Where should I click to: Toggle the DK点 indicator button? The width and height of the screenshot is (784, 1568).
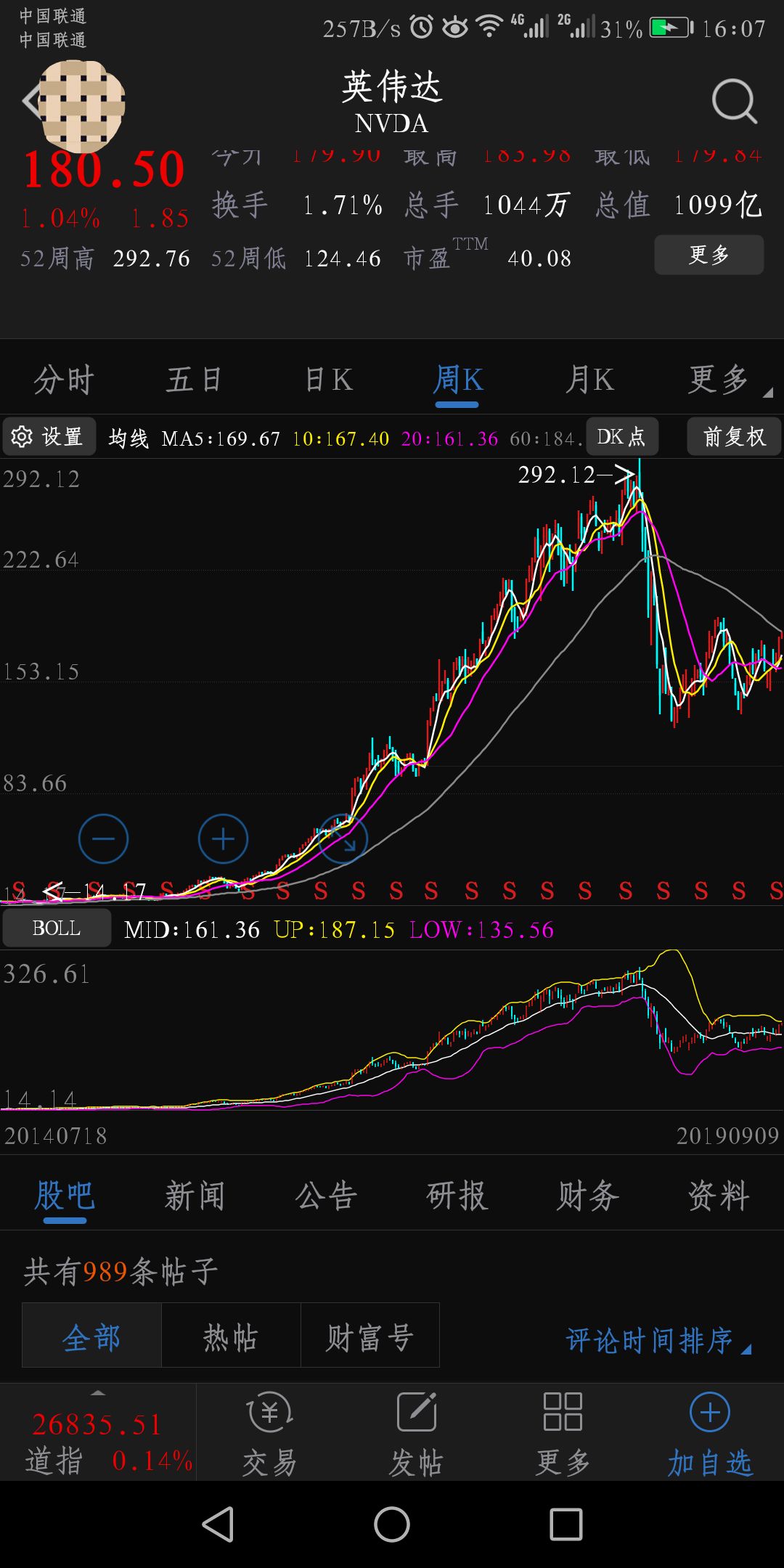[621, 436]
